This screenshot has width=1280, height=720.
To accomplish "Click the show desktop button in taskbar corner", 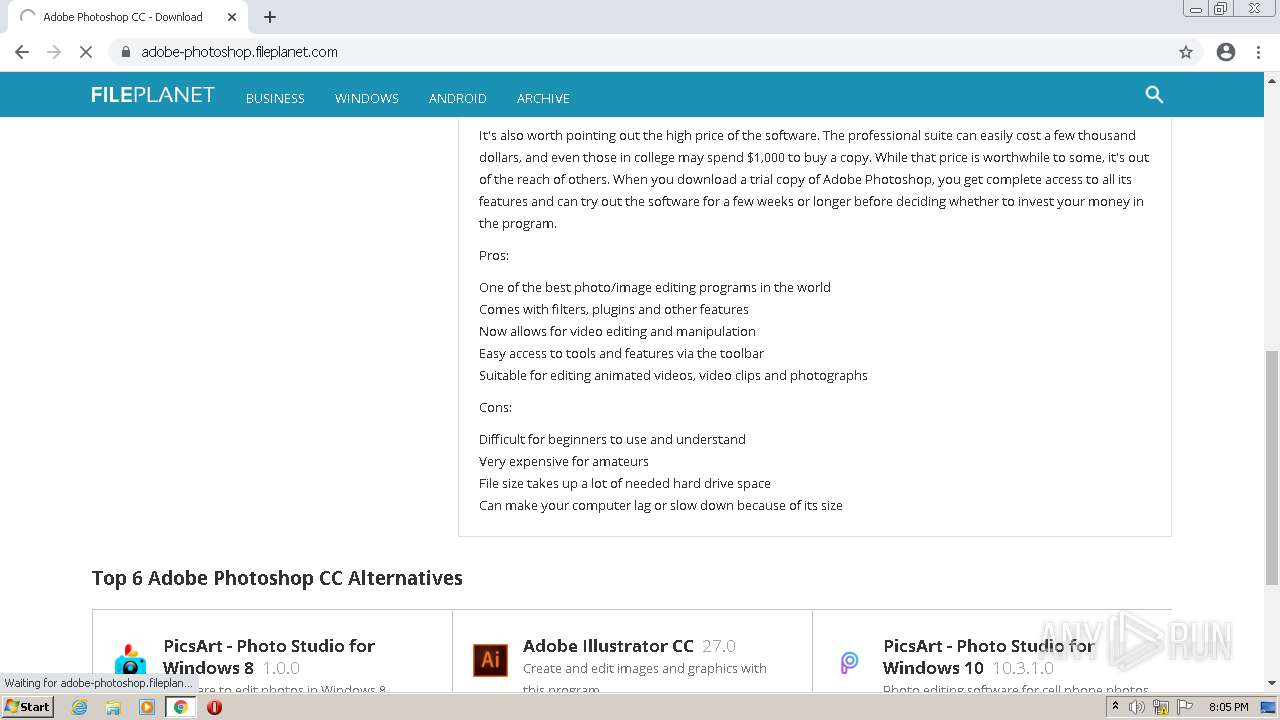I will point(1269,707).
